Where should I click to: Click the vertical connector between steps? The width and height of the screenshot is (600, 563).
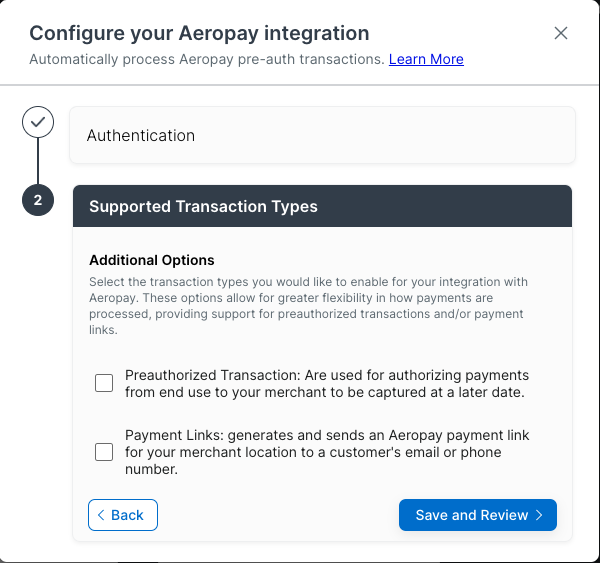click(x=38, y=161)
